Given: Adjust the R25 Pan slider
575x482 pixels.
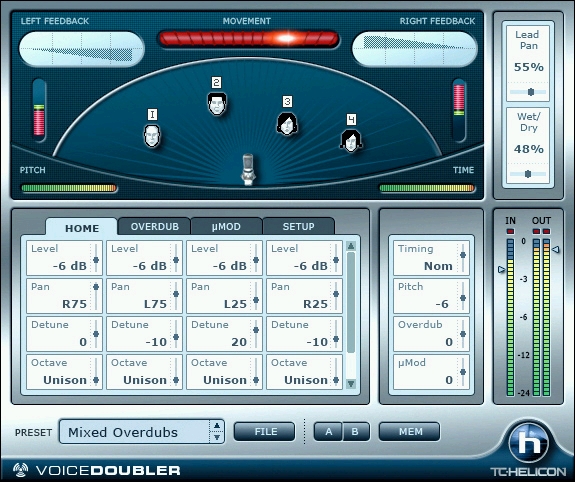Looking at the screenshot, I should point(336,296).
